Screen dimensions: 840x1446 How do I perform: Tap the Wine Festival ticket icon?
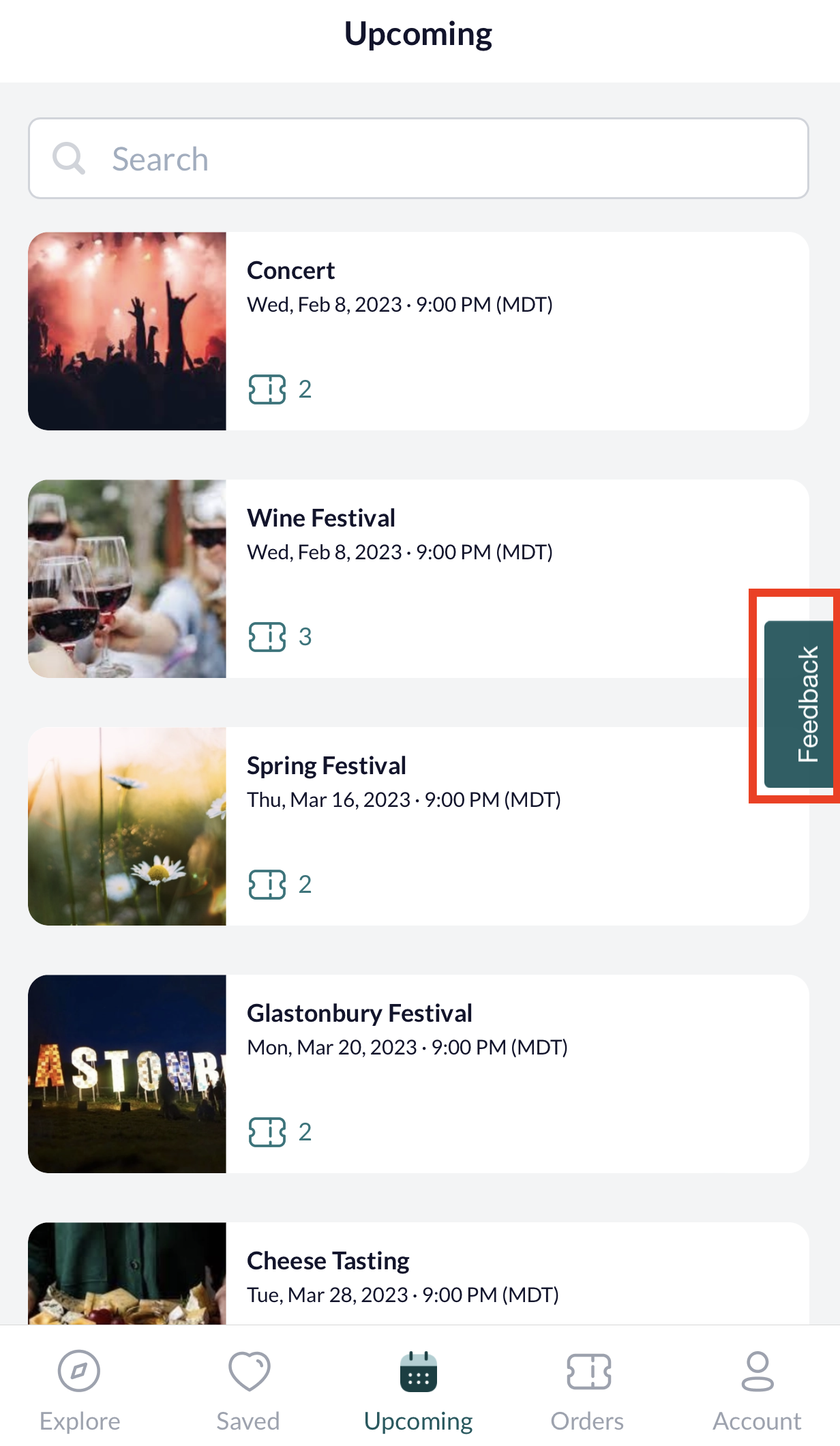[x=267, y=637]
